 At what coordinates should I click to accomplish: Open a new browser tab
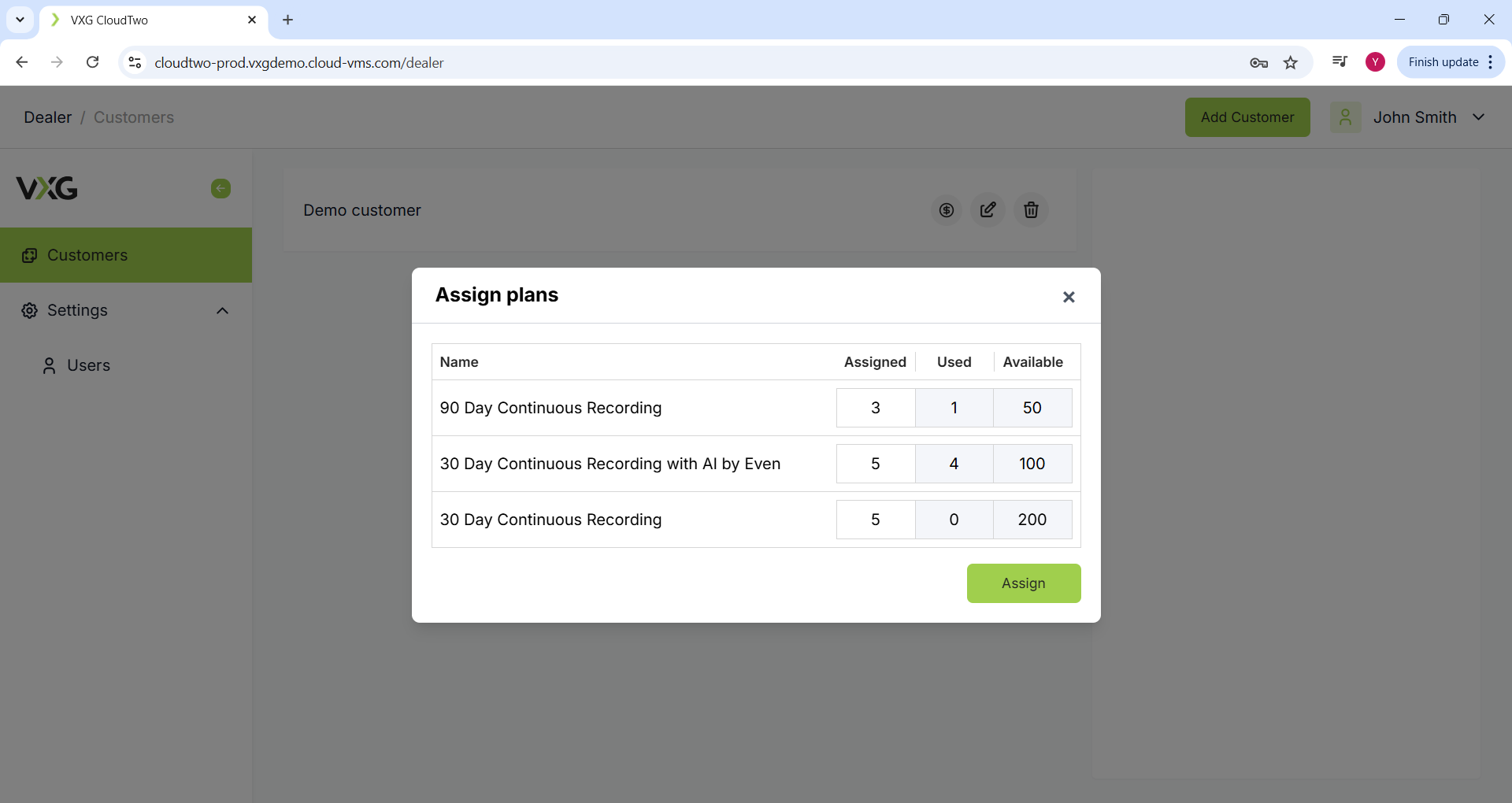coord(287,20)
